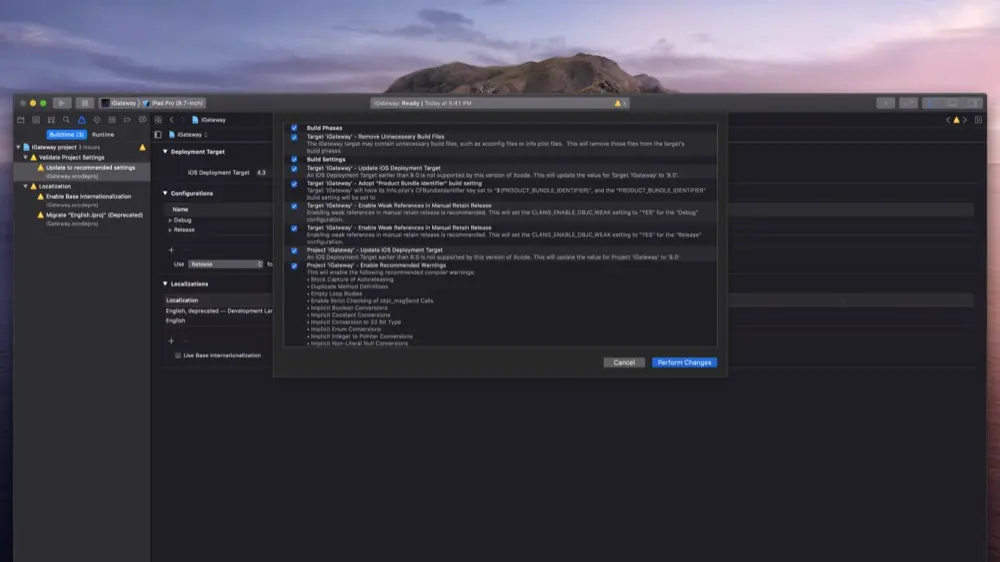Run the iGateway scheme with the Play button
This screenshot has width=1000, height=562.
point(62,103)
